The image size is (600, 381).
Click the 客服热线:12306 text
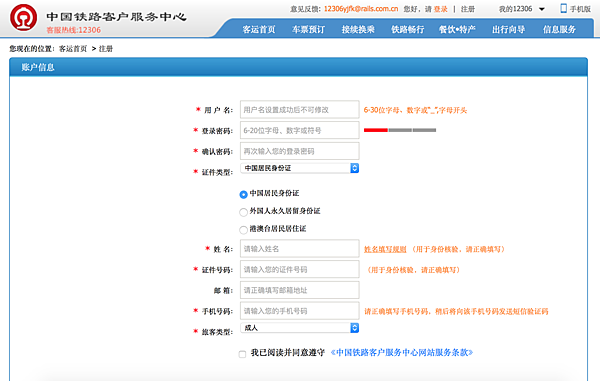73,30
